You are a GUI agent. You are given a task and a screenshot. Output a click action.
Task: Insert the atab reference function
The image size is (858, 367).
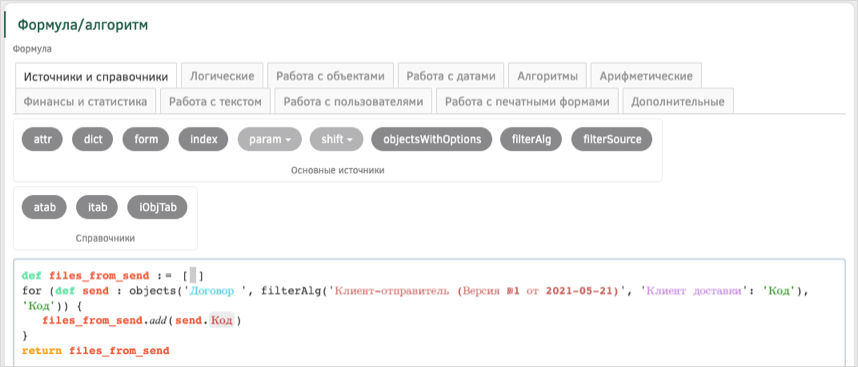pyautogui.click(x=44, y=207)
